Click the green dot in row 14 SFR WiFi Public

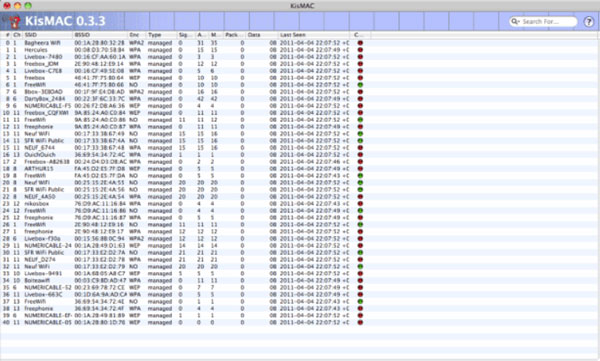[360, 140]
